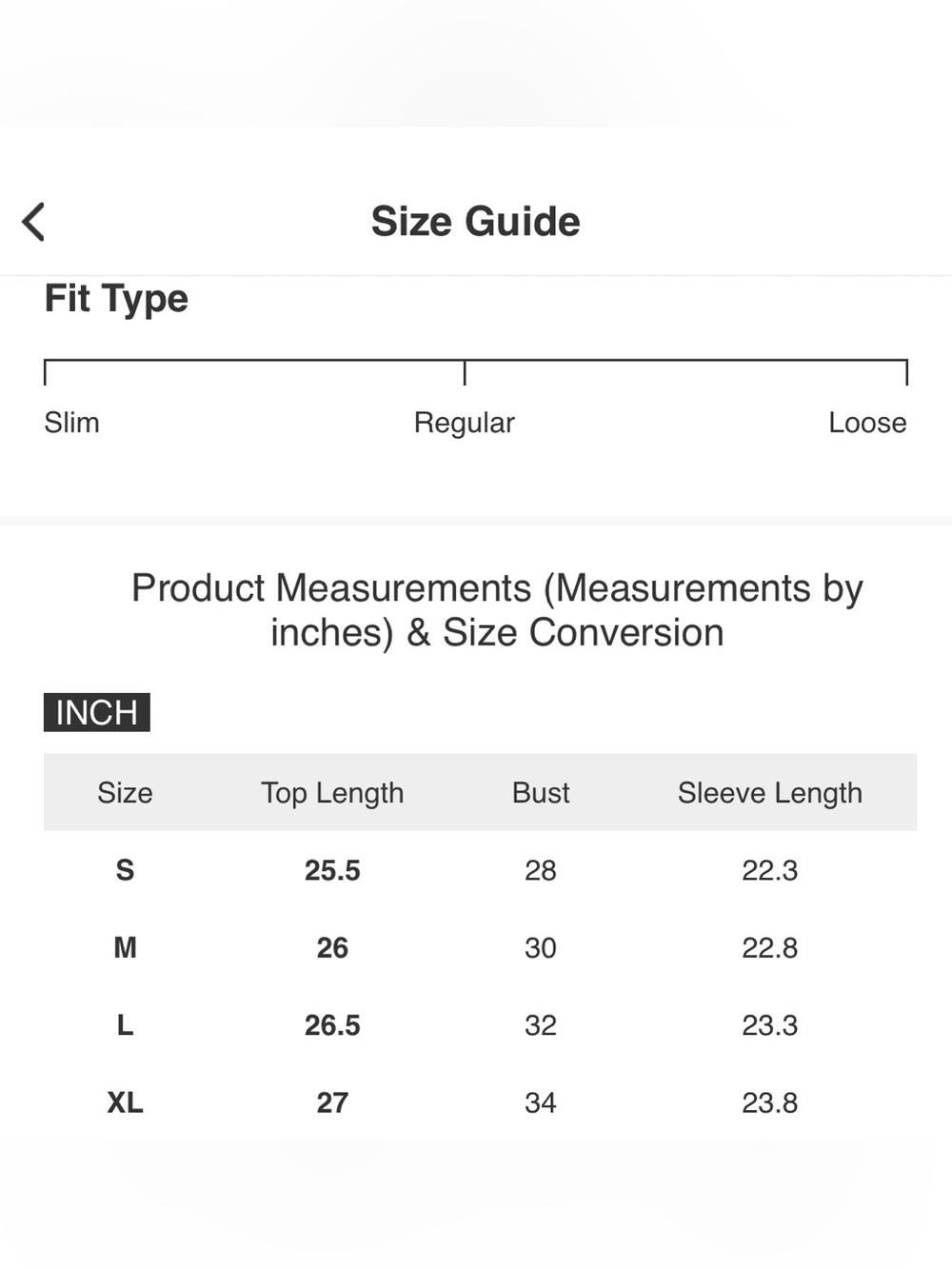Viewport: 952px width, 1269px height.
Task: Click the Regular fit label
Action: pyautogui.click(x=464, y=423)
